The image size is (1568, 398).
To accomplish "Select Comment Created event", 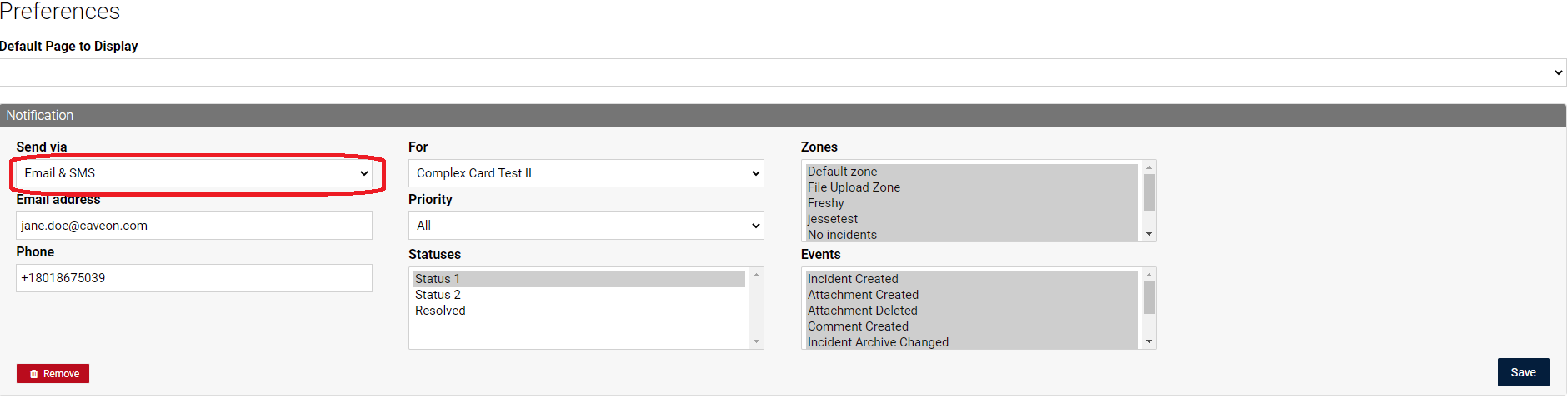I will coord(972,326).
